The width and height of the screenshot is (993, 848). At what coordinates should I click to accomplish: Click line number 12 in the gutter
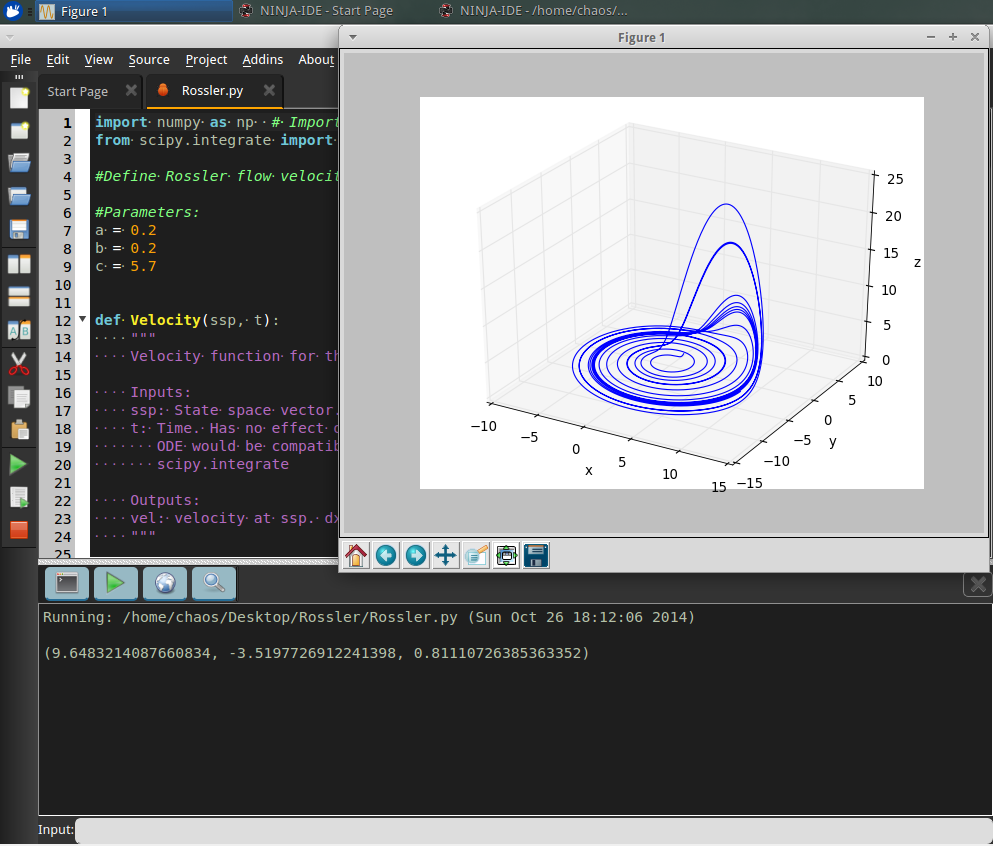coord(63,321)
